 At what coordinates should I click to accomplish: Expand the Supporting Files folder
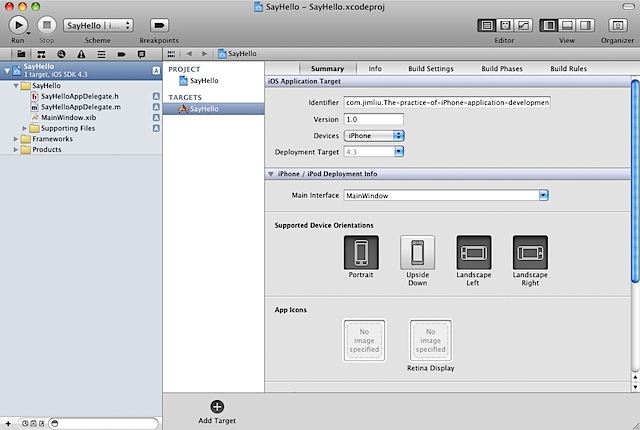(x=24, y=128)
